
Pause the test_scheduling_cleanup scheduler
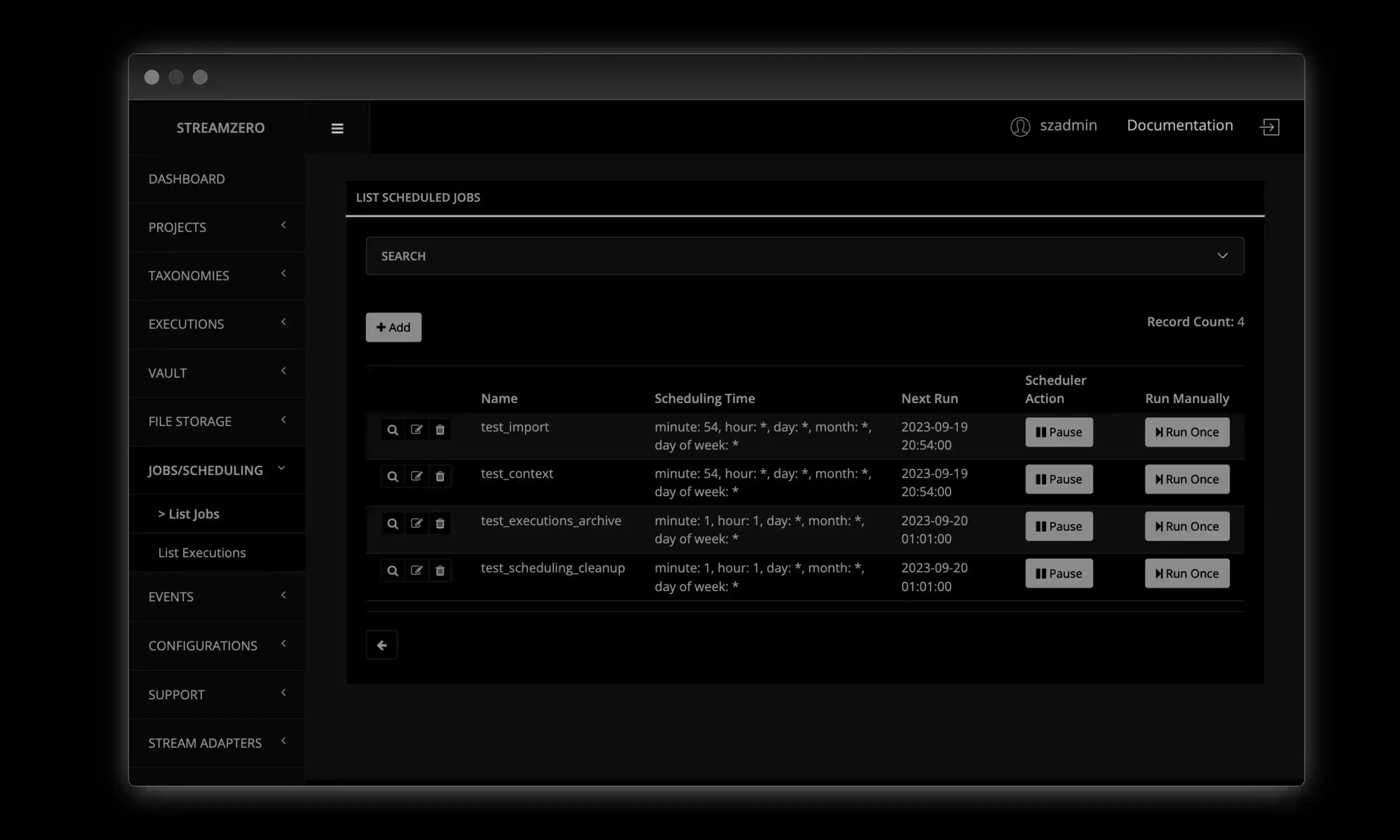(x=1059, y=574)
